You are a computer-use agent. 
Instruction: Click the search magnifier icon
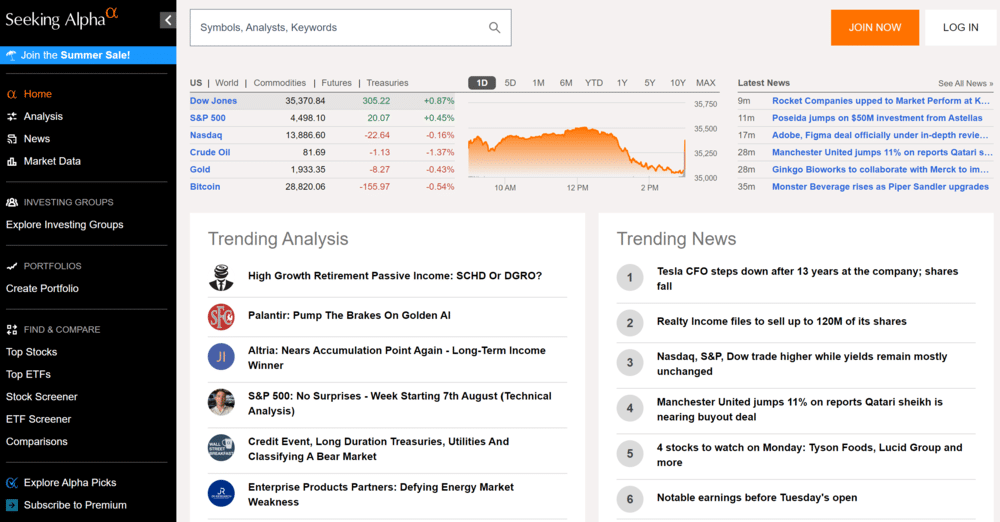(494, 28)
